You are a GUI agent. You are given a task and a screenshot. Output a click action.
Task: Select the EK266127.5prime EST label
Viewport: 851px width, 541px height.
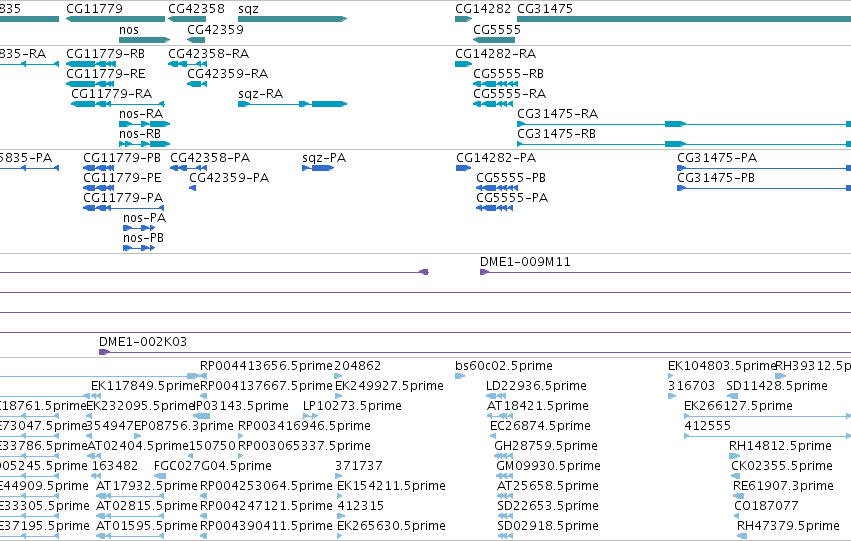point(738,406)
